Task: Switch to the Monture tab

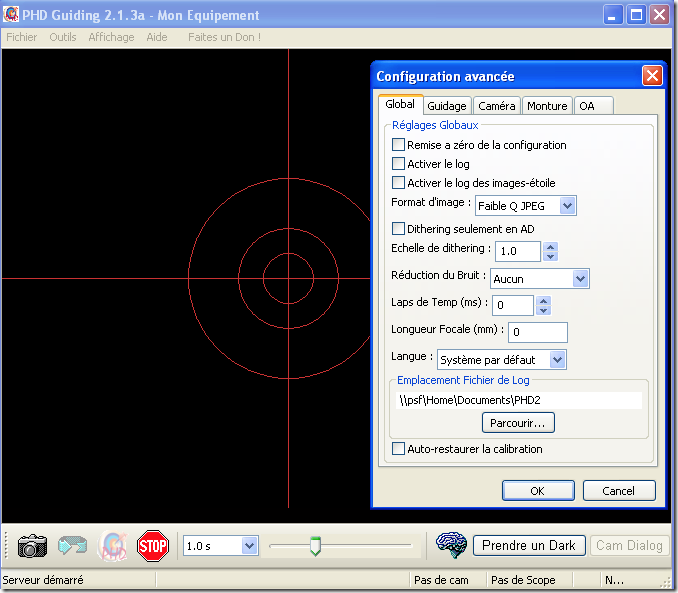Action: tap(547, 106)
